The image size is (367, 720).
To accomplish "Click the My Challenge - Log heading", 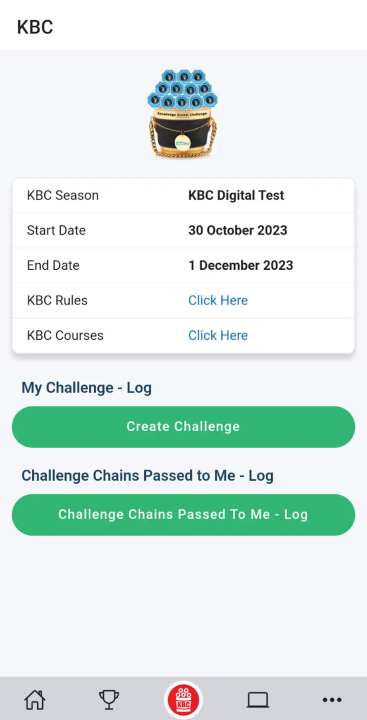I will tap(86, 388).
